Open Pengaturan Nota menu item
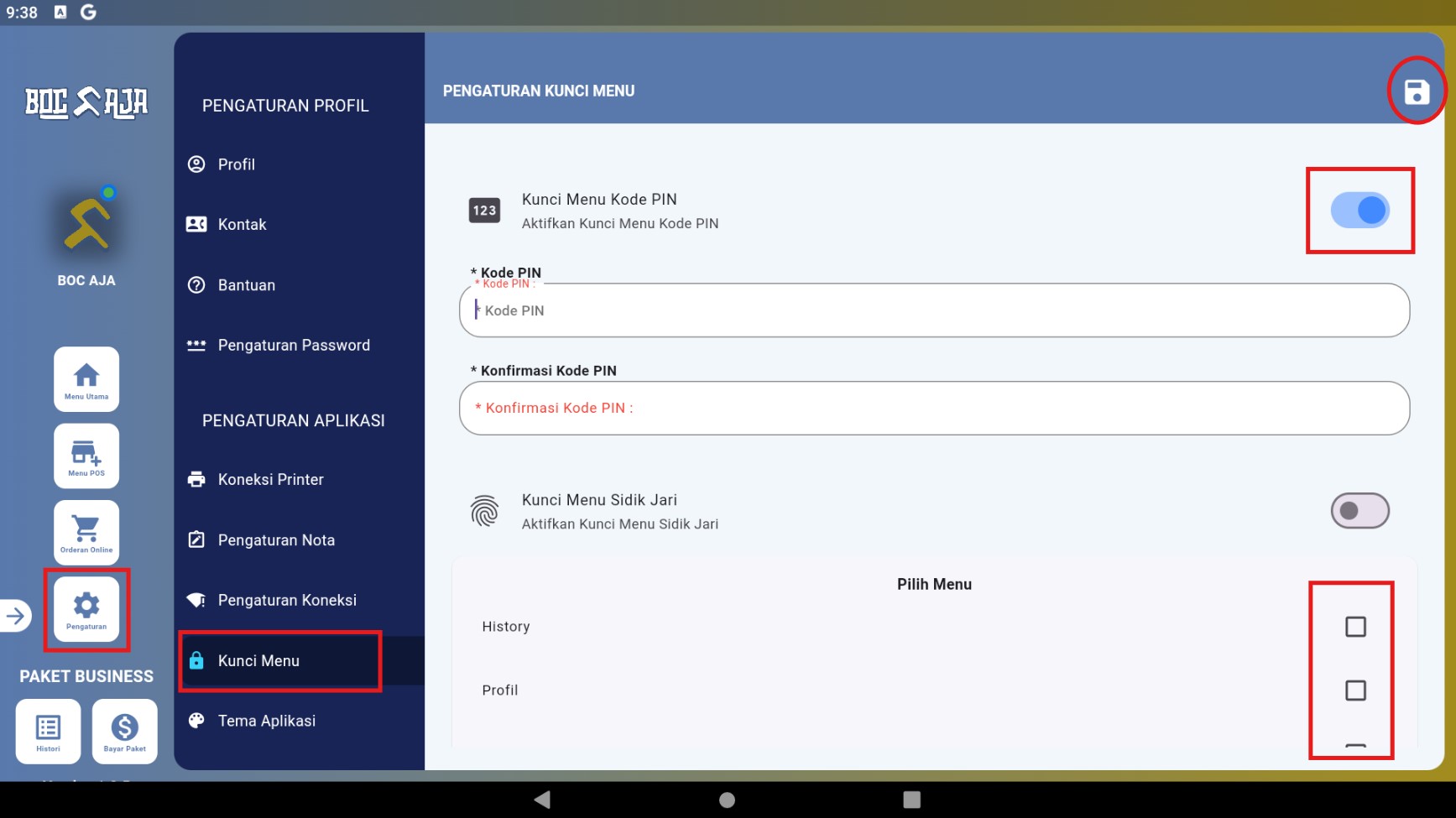The height and width of the screenshot is (818, 1456). pos(299,539)
